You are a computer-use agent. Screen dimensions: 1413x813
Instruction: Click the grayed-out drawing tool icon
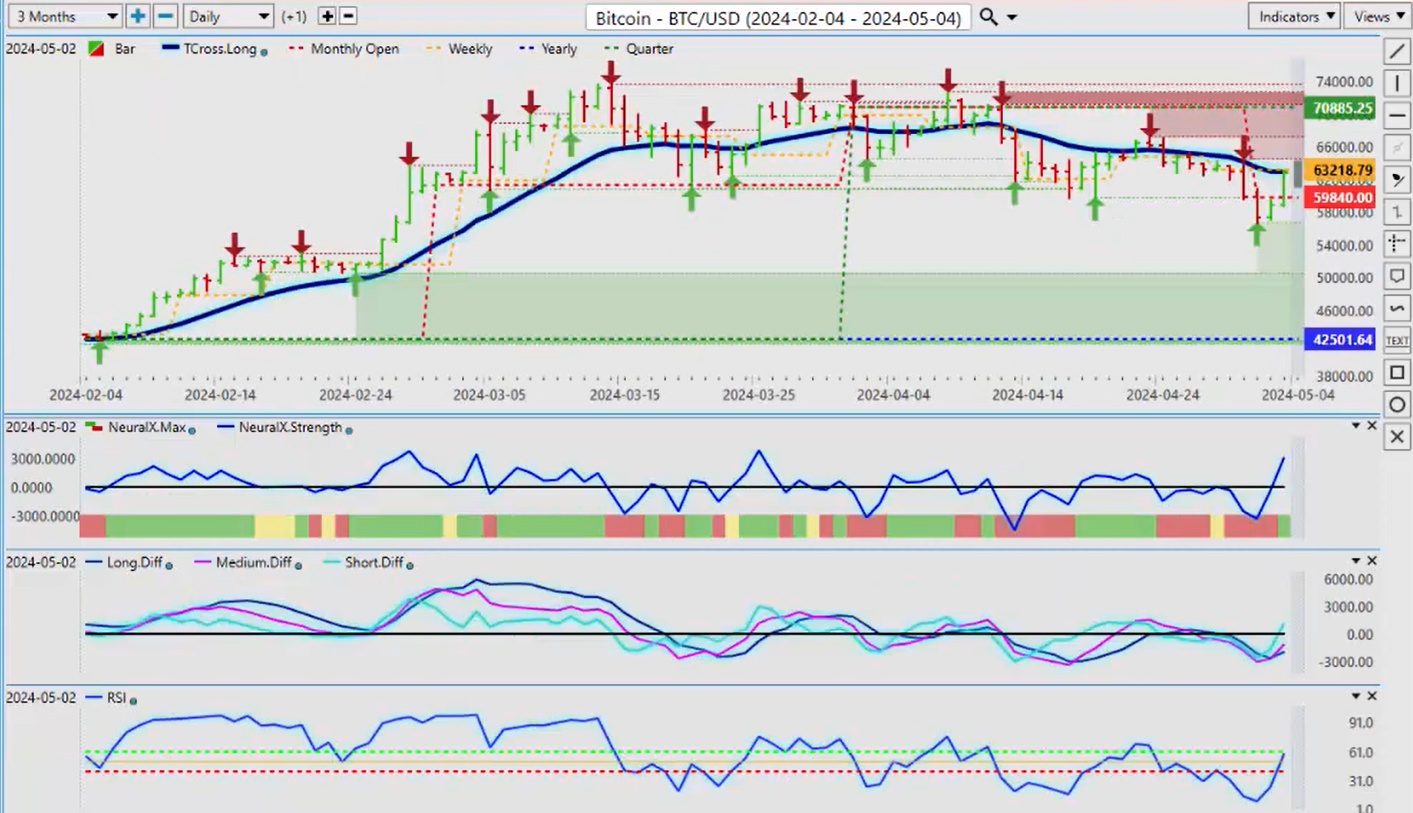click(1397, 147)
